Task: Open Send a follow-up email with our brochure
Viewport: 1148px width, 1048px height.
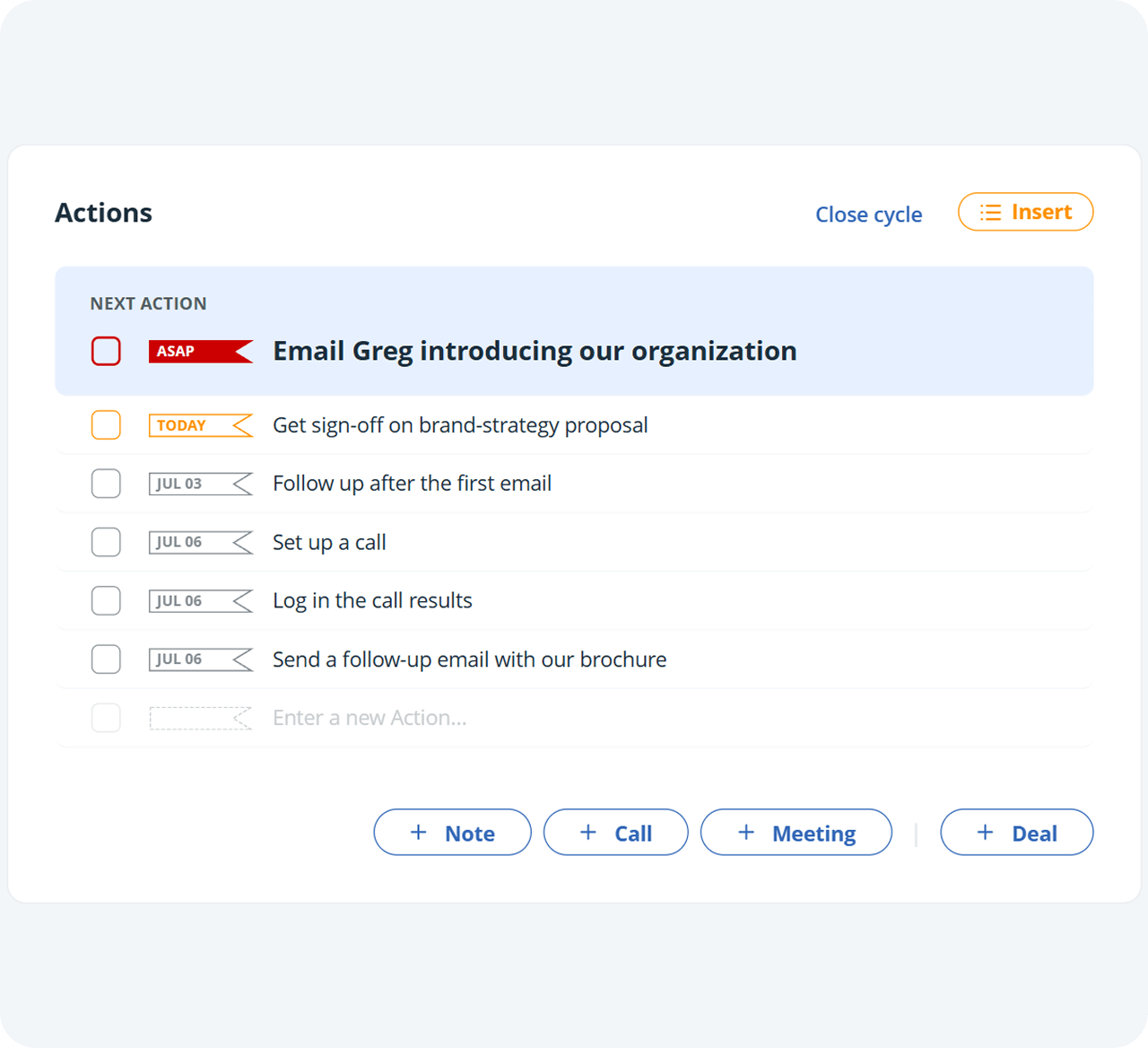Action: [469, 659]
